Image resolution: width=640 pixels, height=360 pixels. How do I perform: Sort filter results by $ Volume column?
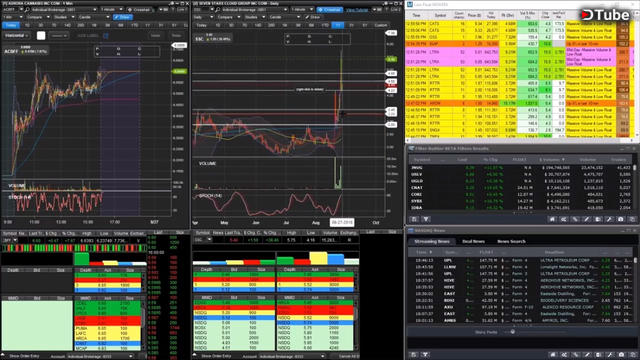pyautogui.click(x=551, y=160)
